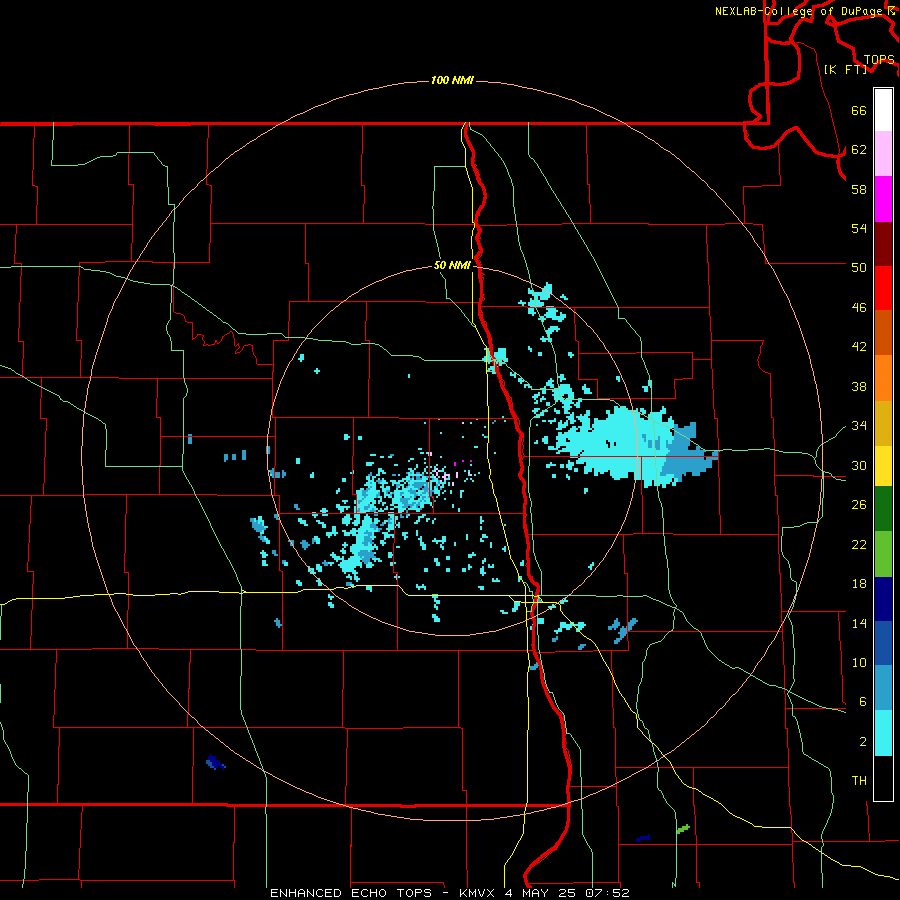Click the 62 value on the legend
Image resolution: width=900 pixels, height=900 pixels.
coord(859,150)
